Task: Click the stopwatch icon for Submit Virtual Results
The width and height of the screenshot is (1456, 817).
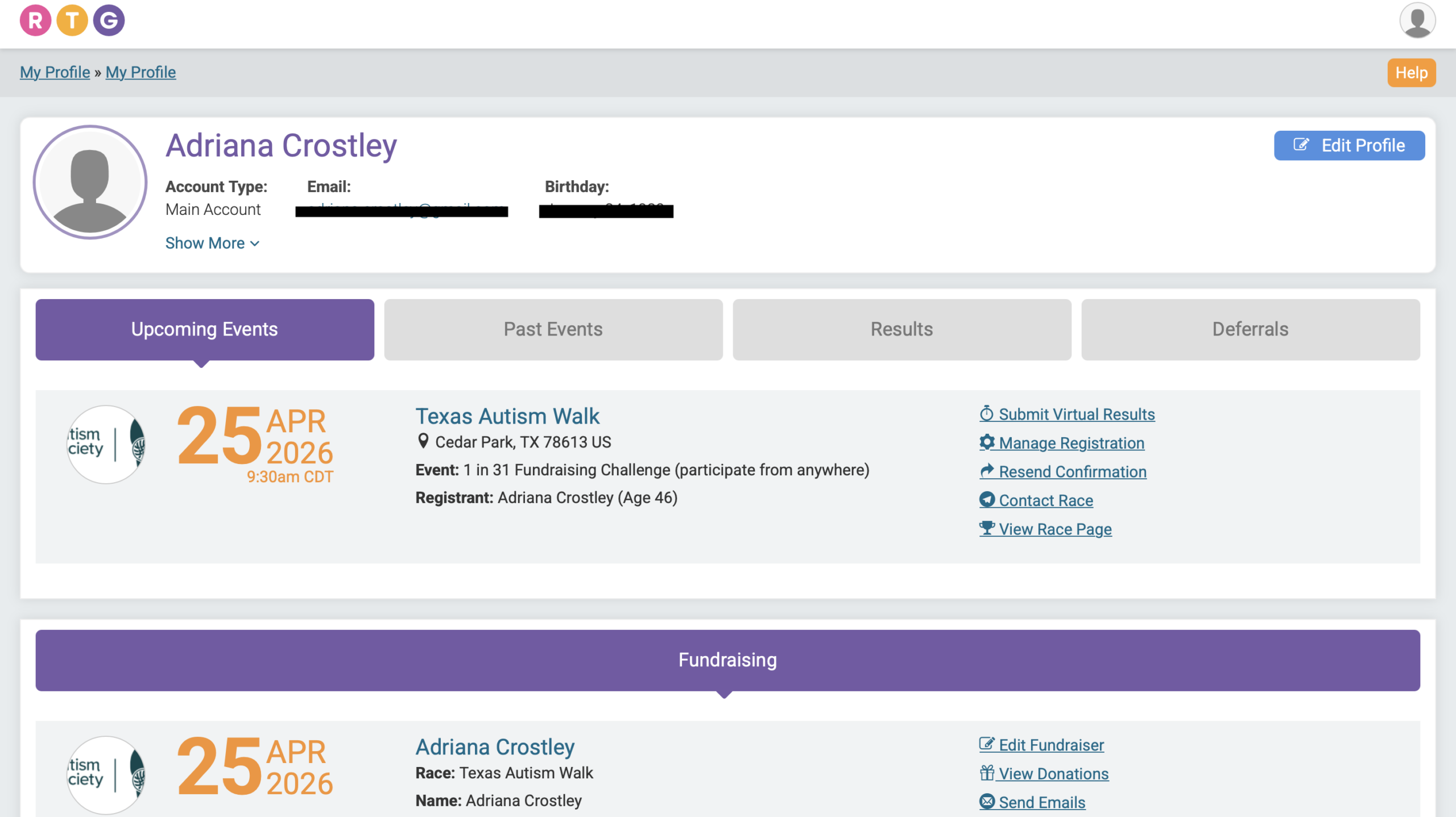Action: (x=987, y=414)
